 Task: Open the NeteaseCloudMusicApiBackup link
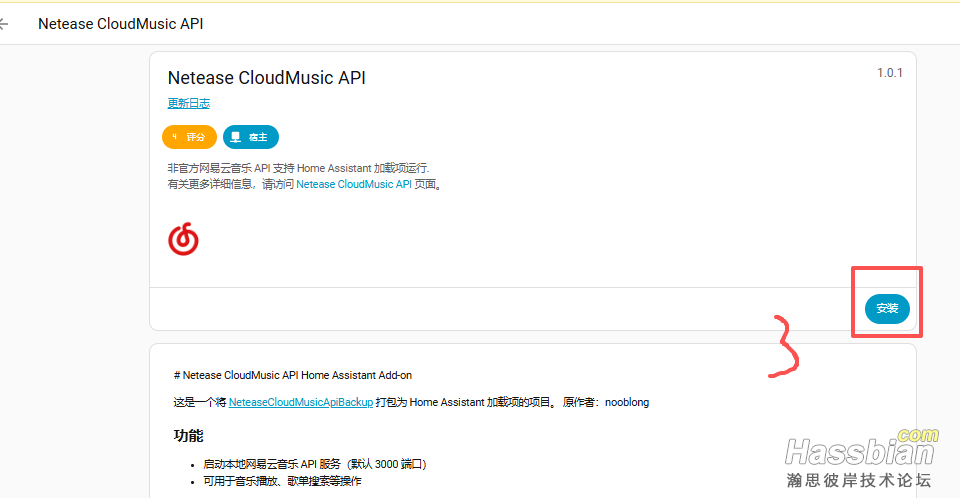(x=301, y=402)
